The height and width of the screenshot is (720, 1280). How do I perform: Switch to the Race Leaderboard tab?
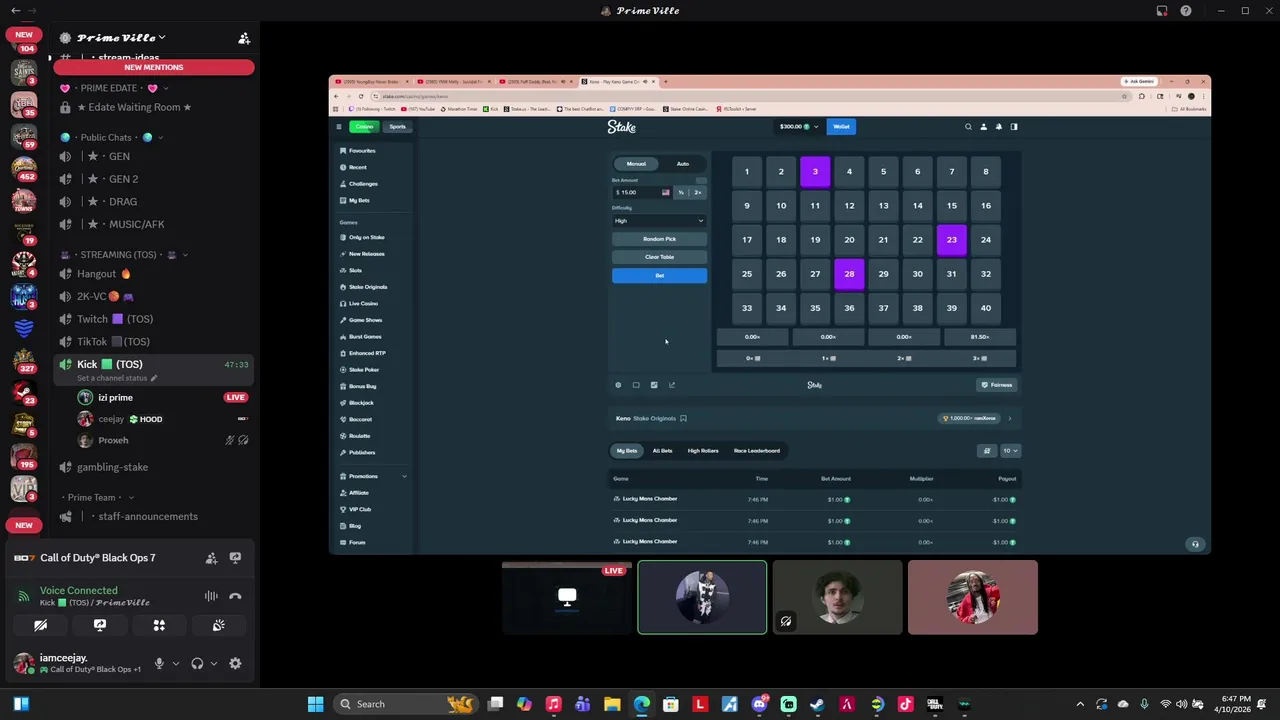(x=757, y=451)
